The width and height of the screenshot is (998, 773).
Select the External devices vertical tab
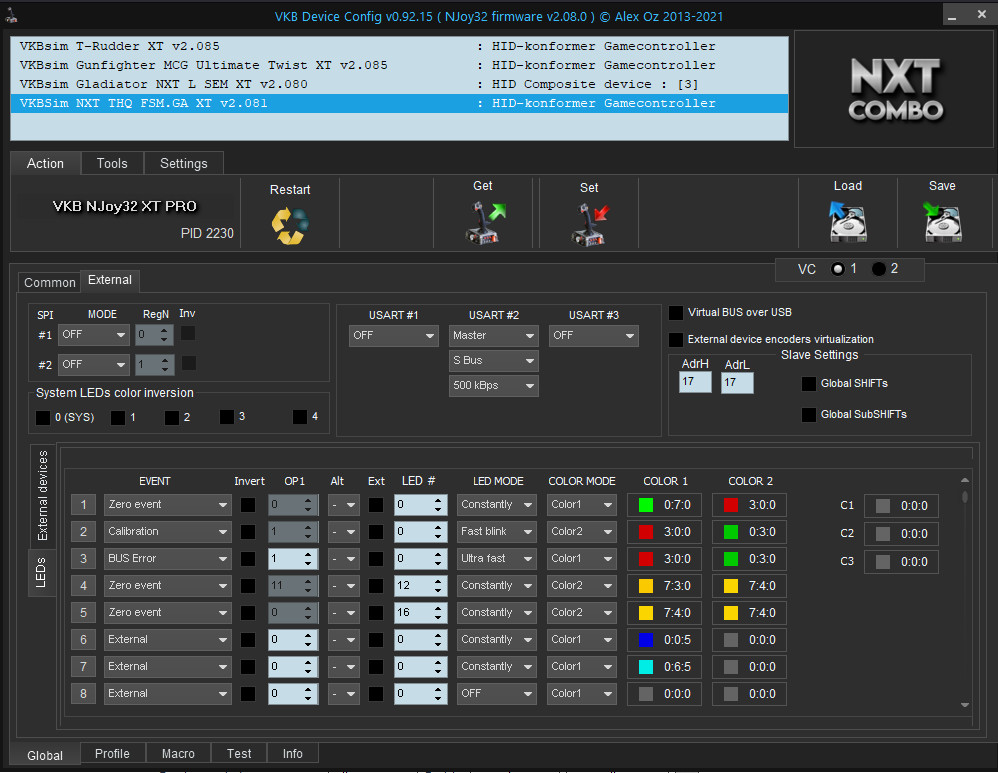pos(43,495)
